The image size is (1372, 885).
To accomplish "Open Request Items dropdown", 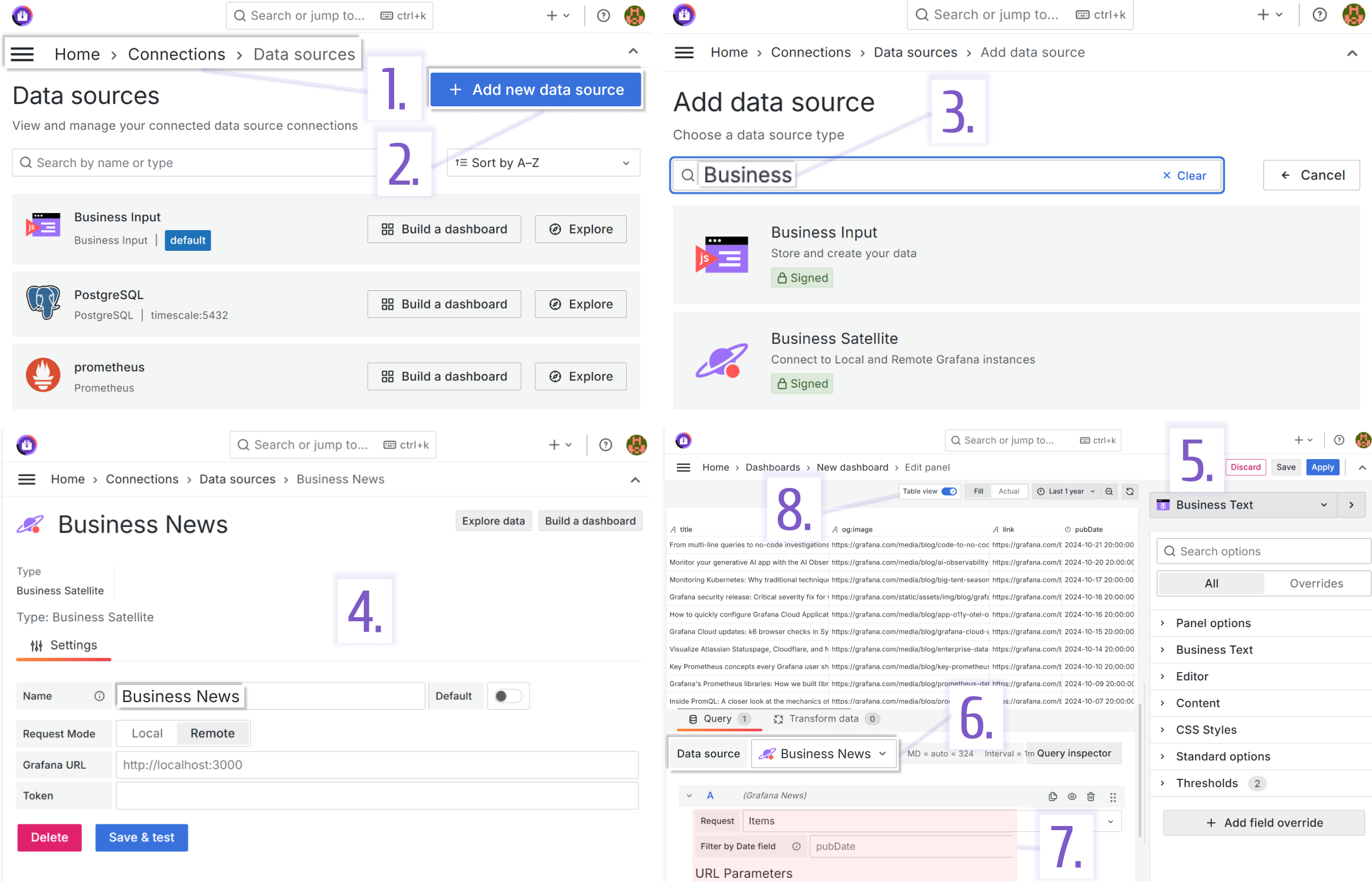I will [x=932, y=821].
